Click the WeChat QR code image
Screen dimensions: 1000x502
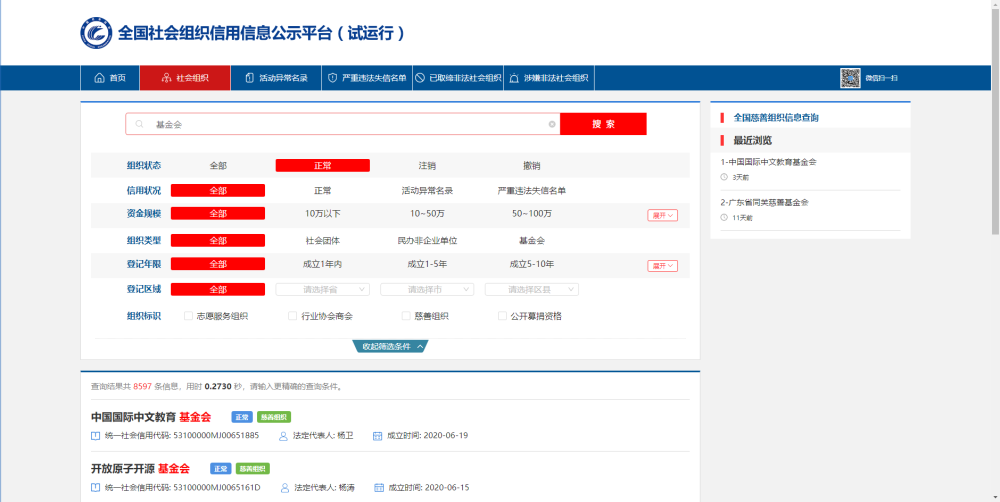pos(850,78)
